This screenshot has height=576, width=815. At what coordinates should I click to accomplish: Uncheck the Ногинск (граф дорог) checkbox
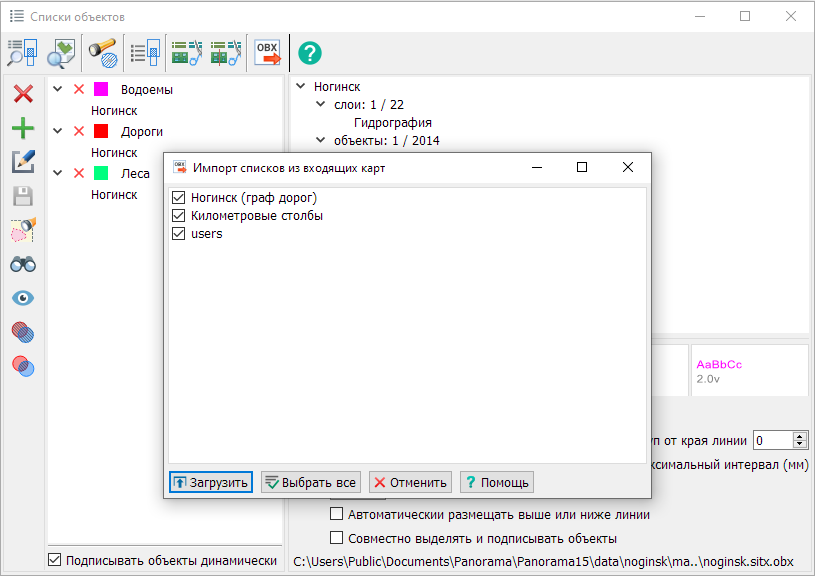coord(179,198)
